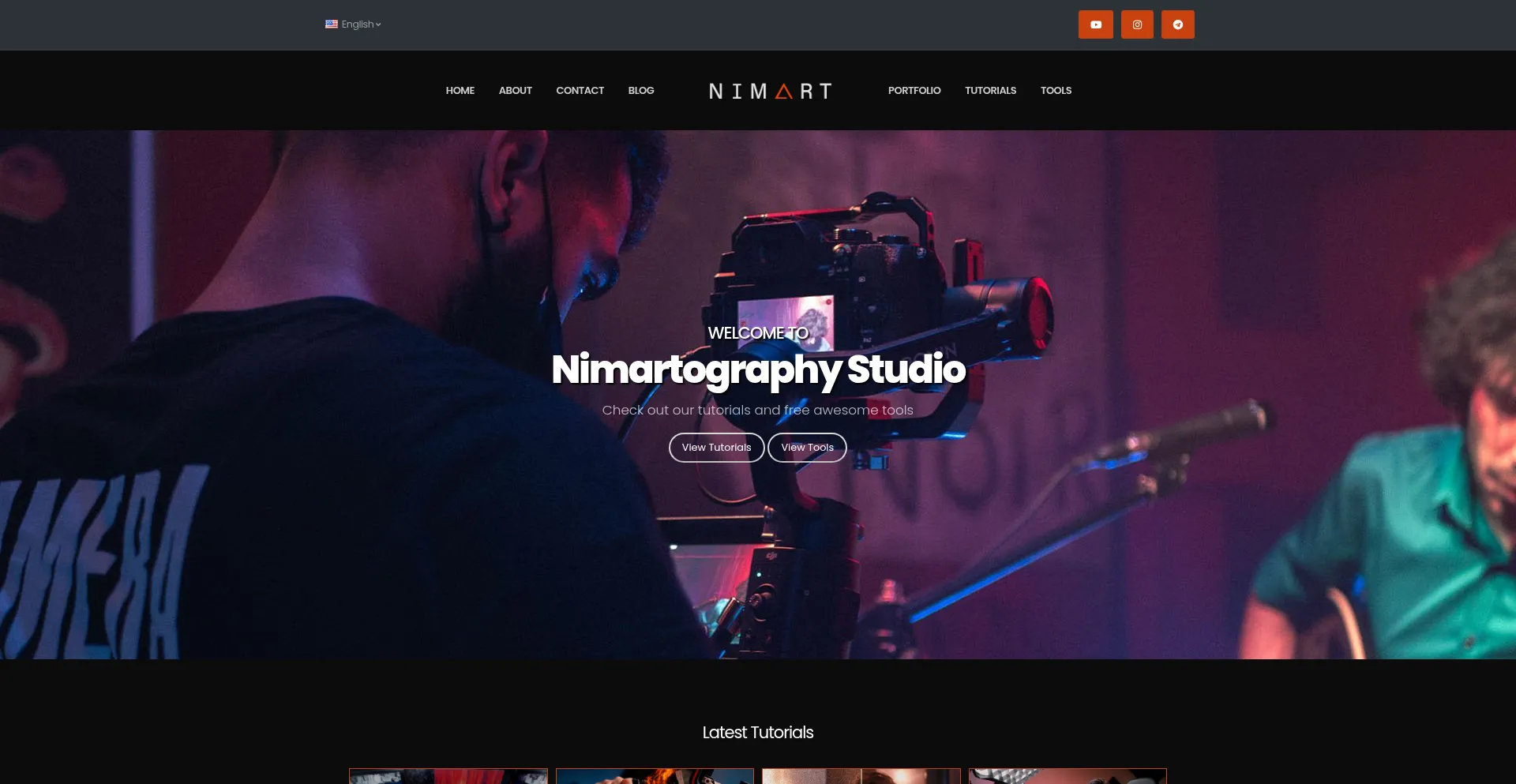Viewport: 1516px width, 784px height.
Task: Open the Blog menu item
Action: point(640,91)
